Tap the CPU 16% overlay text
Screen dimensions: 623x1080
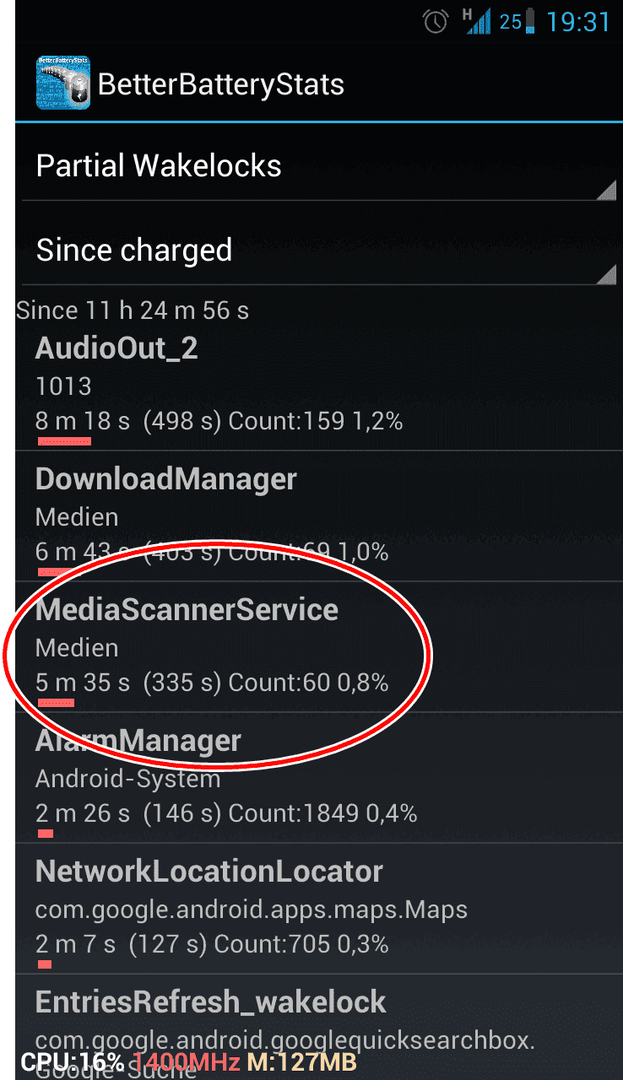[72, 1061]
